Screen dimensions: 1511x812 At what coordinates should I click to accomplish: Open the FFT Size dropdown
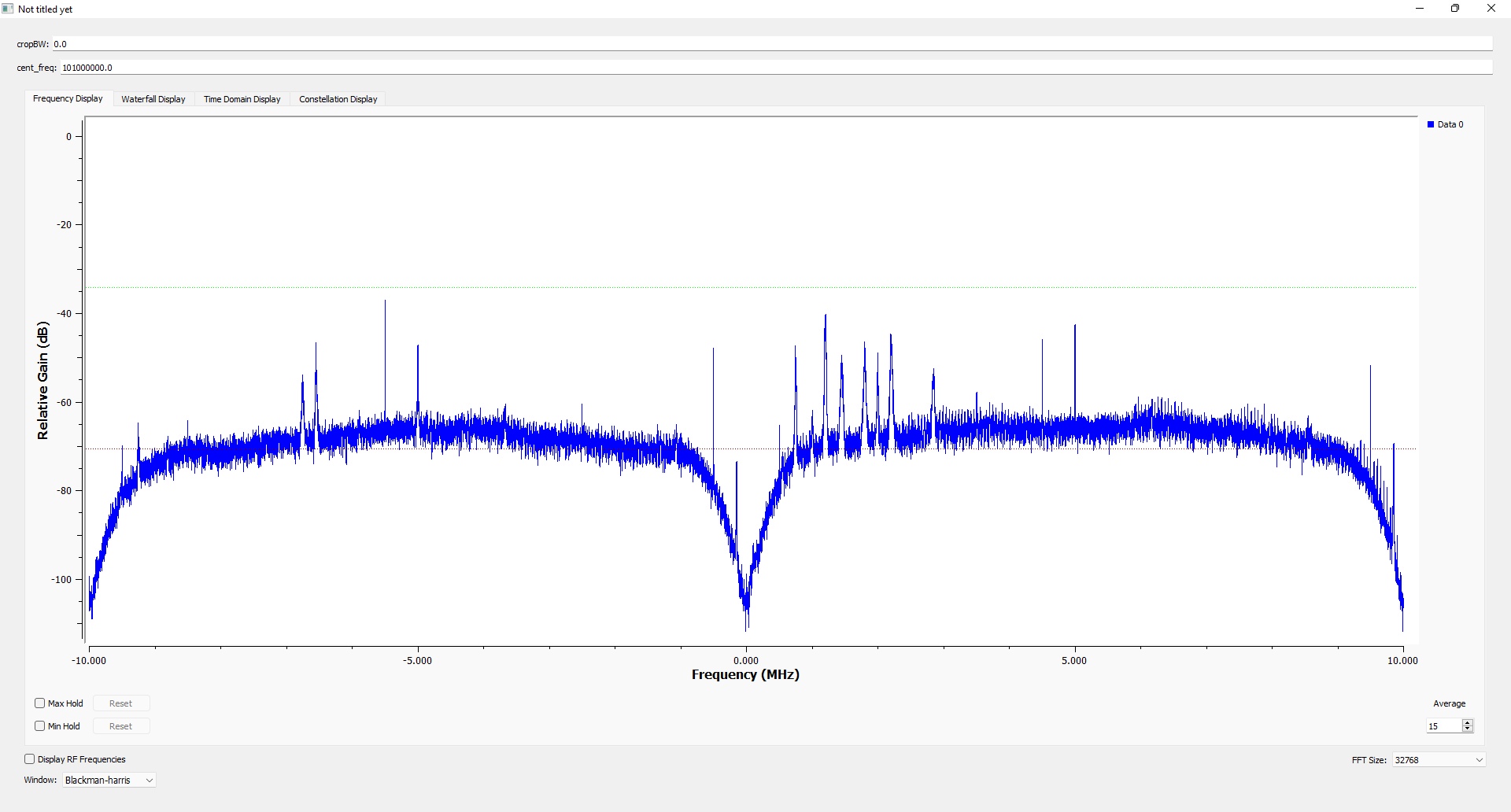[1439, 760]
